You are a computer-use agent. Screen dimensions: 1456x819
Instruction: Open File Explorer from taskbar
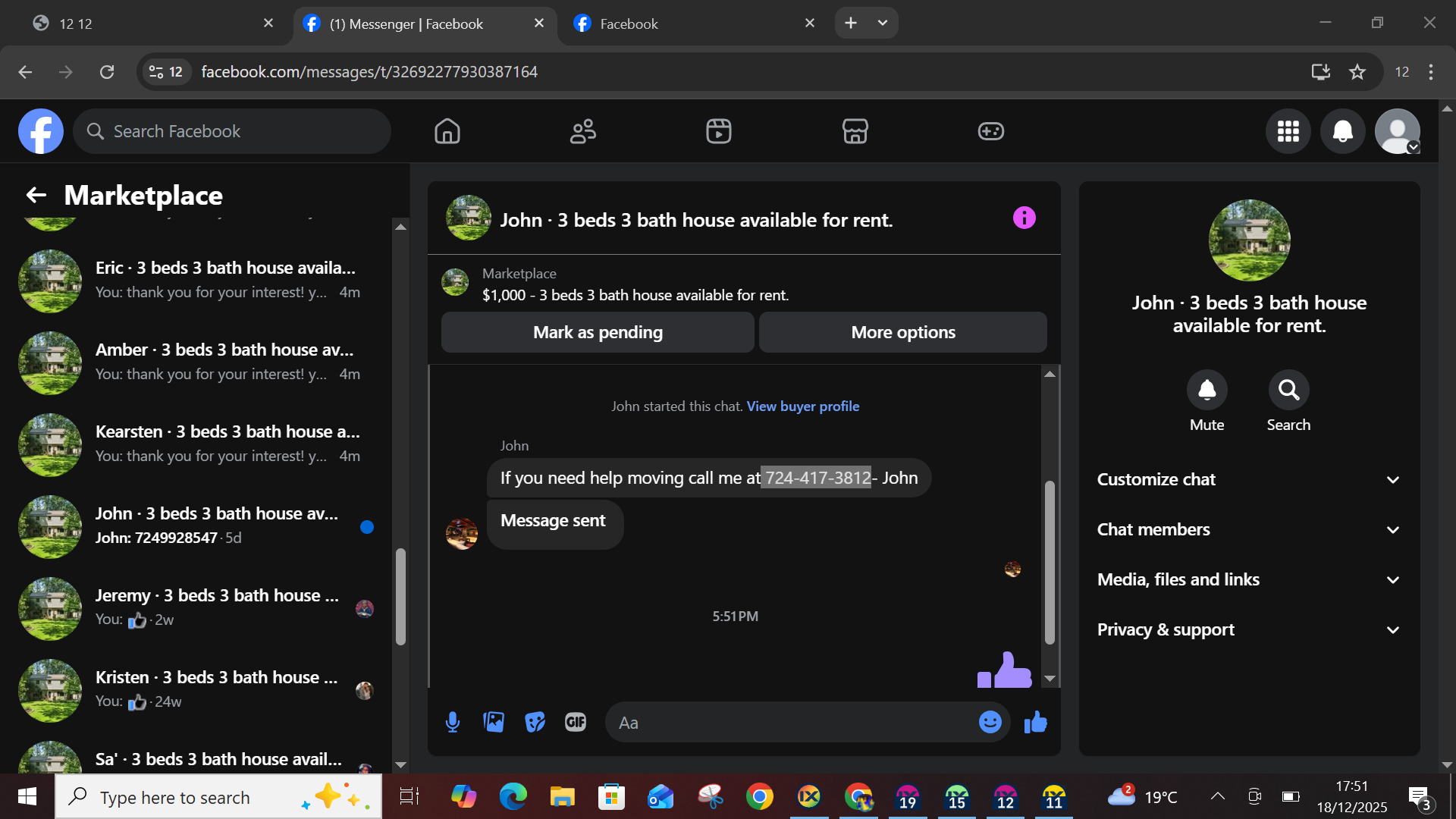point(562,796)
